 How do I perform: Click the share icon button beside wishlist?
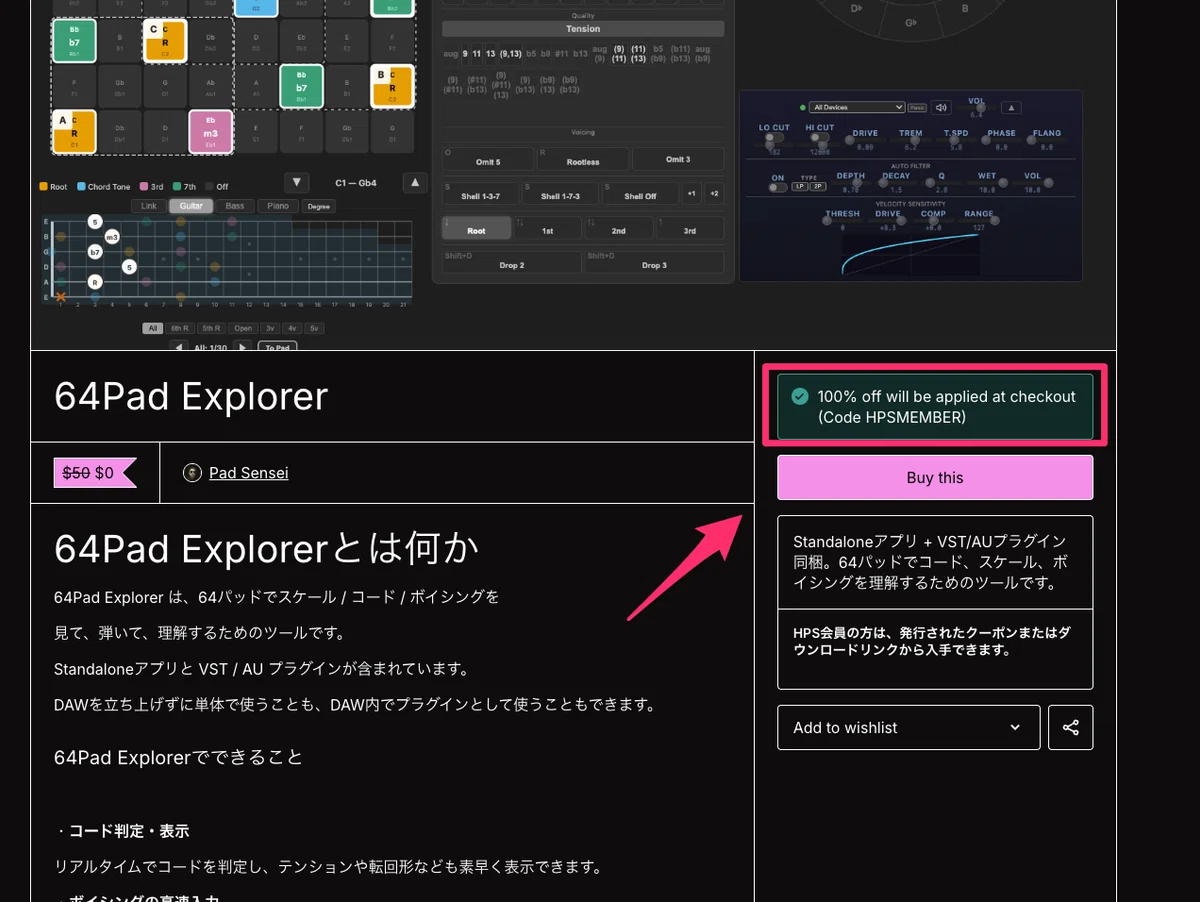pyautogui.click(x=1070, y=727)
